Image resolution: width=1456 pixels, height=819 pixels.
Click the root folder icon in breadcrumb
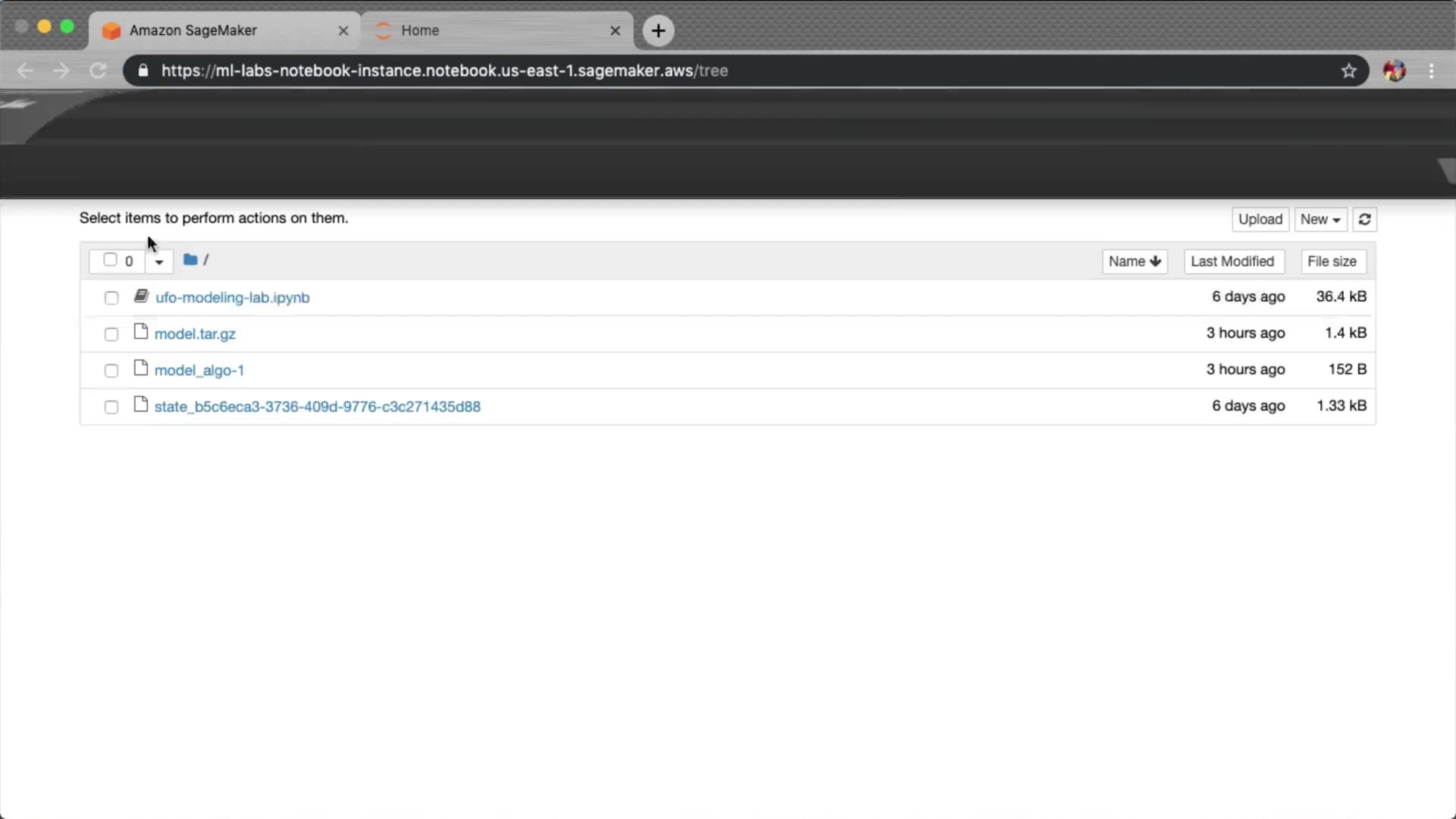pos(190,260)
